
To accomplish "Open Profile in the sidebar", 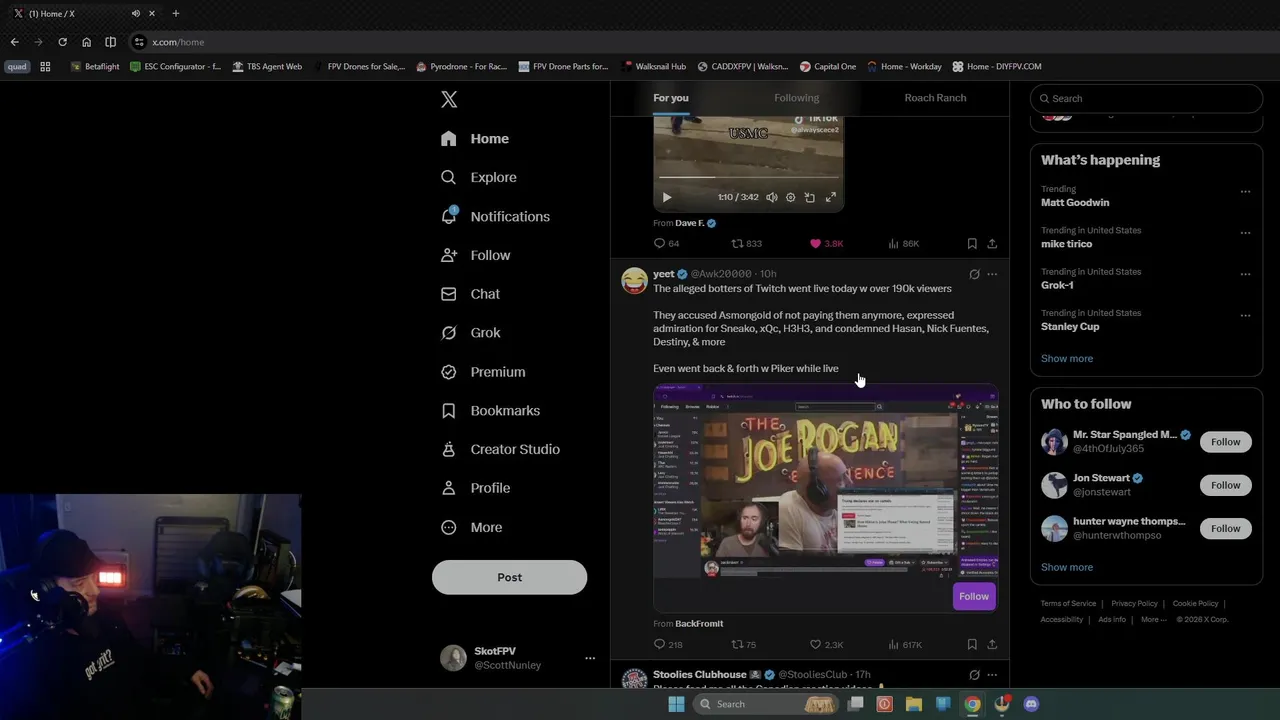I will click(476, 488).
